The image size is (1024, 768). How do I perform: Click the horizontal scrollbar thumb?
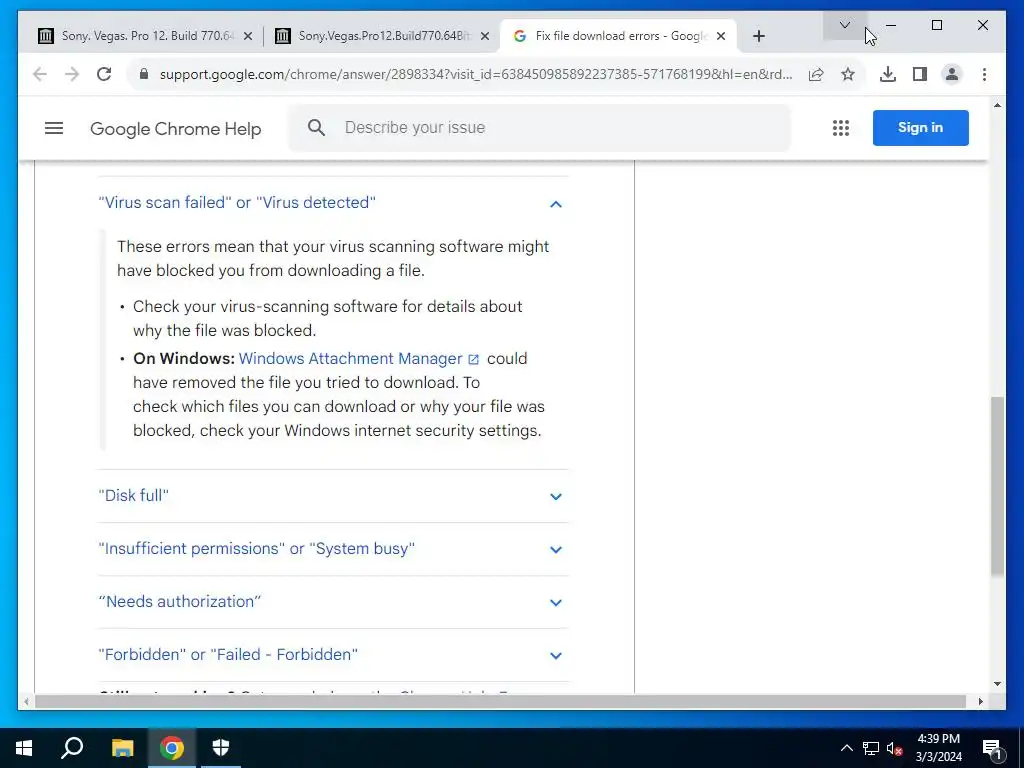[500, 701]
